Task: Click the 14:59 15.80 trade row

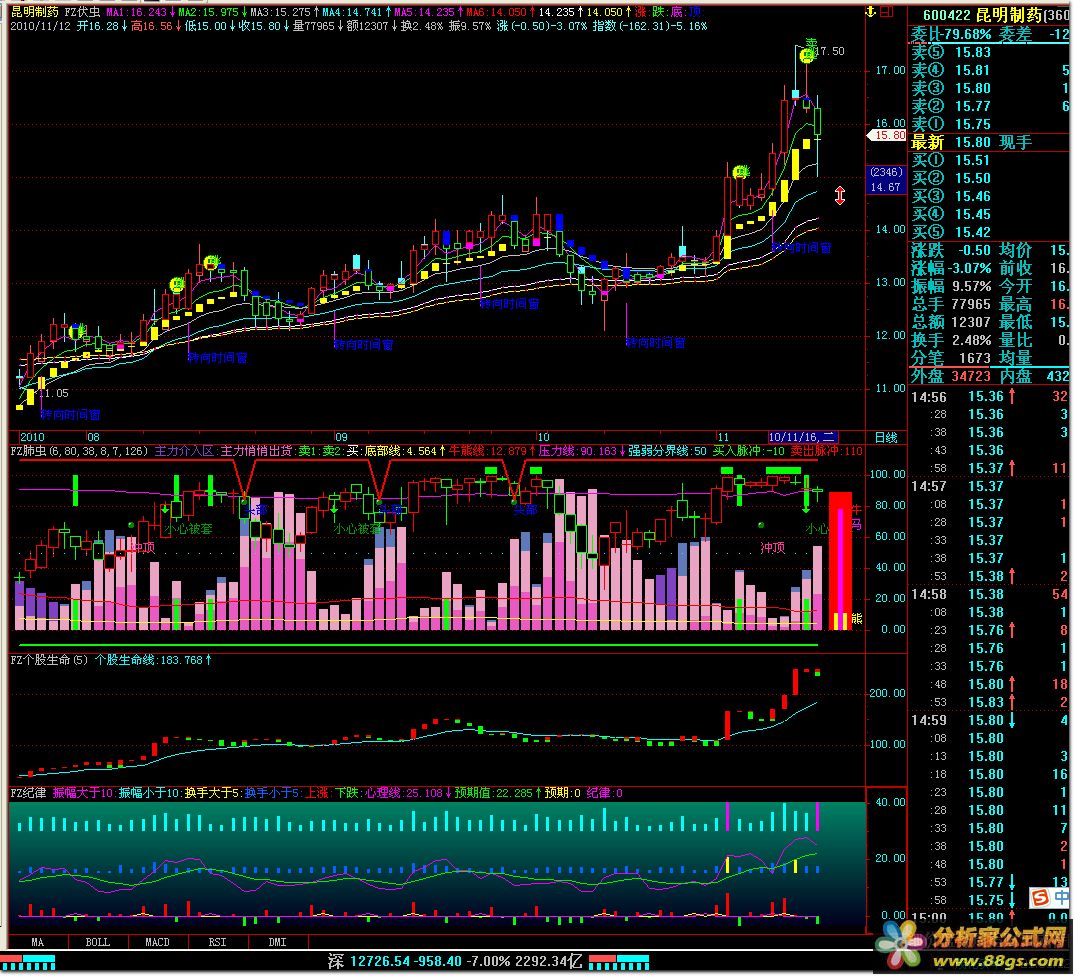Action: pos(990,720)
